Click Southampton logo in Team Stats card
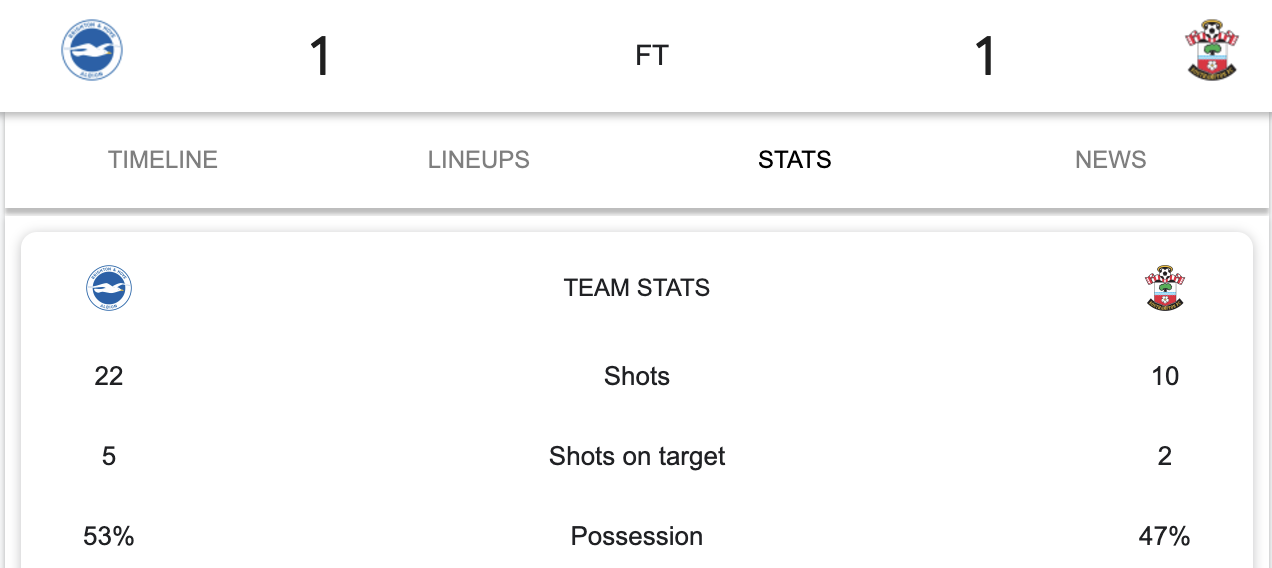The height and width of the screenshot is (568, 1272). (1164, 288)
